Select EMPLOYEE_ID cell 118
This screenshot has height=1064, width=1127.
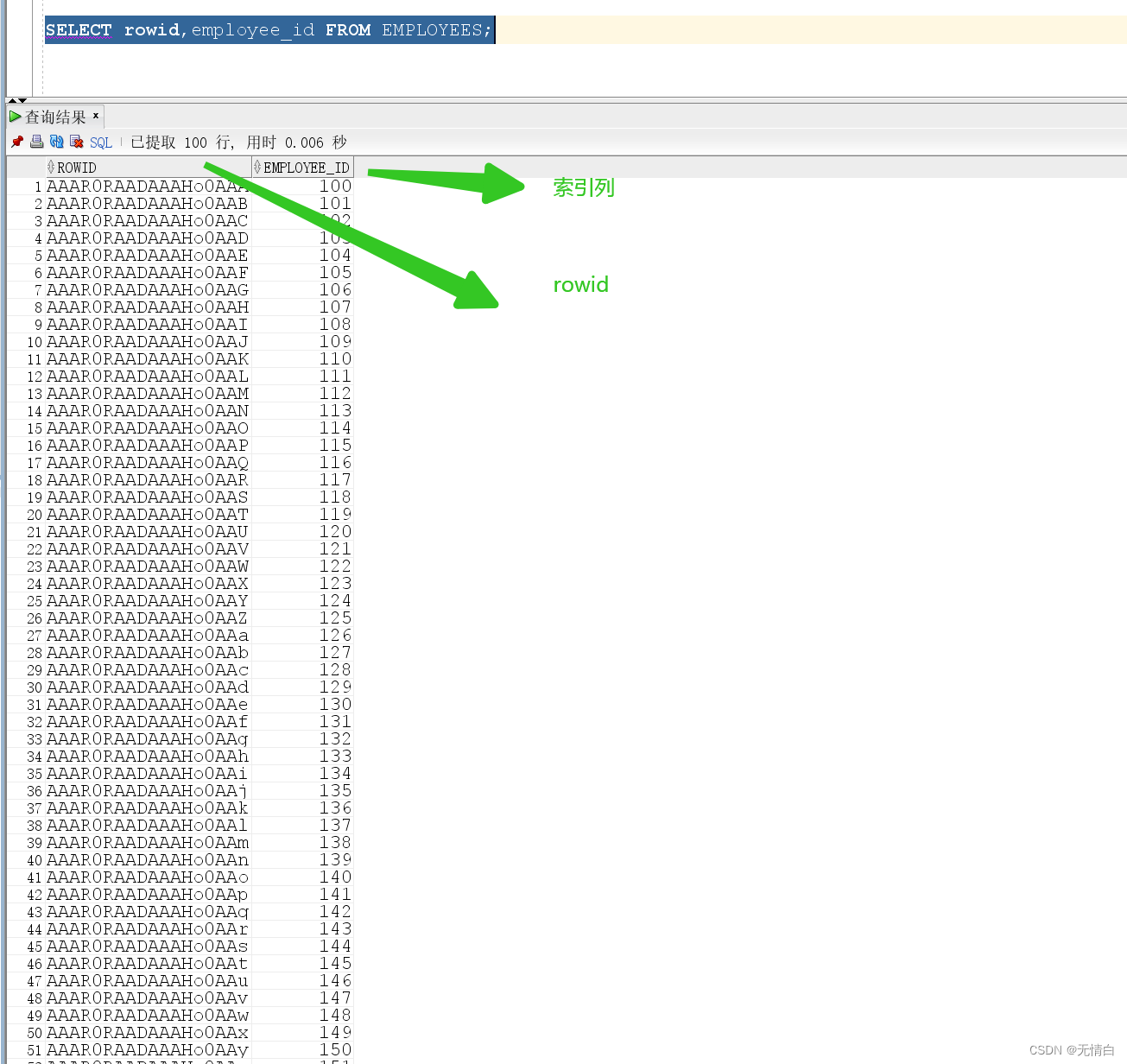(302, 497)
